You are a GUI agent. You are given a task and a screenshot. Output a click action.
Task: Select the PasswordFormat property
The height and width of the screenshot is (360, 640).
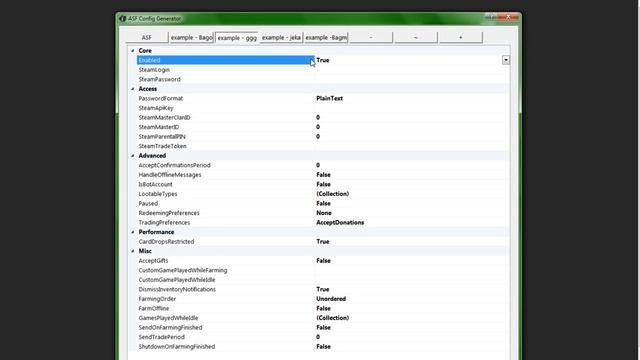[x=160, y=98]
